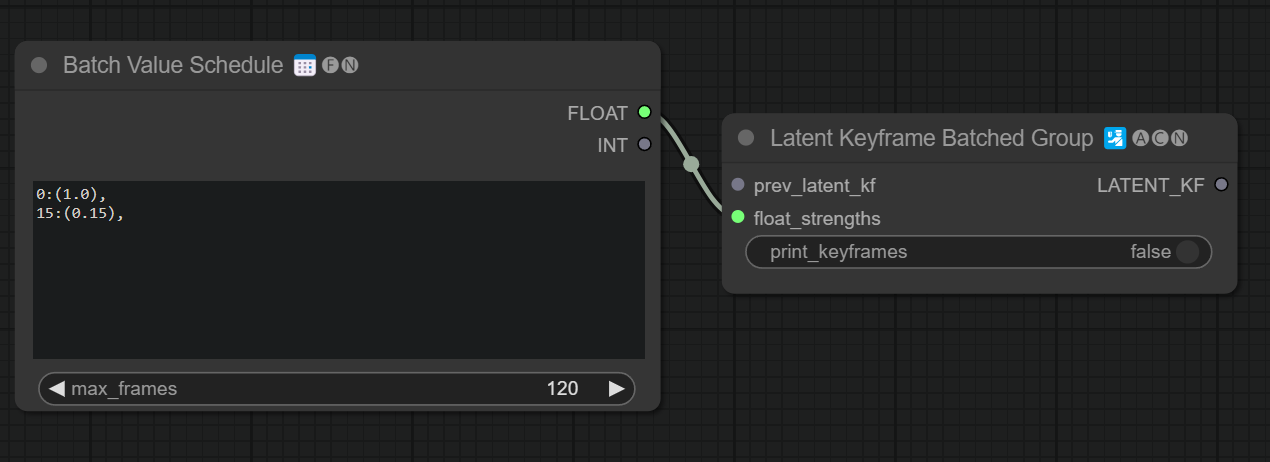
Task: Click the A badge on Latent Keyframe node
Action: point(1141,138)
